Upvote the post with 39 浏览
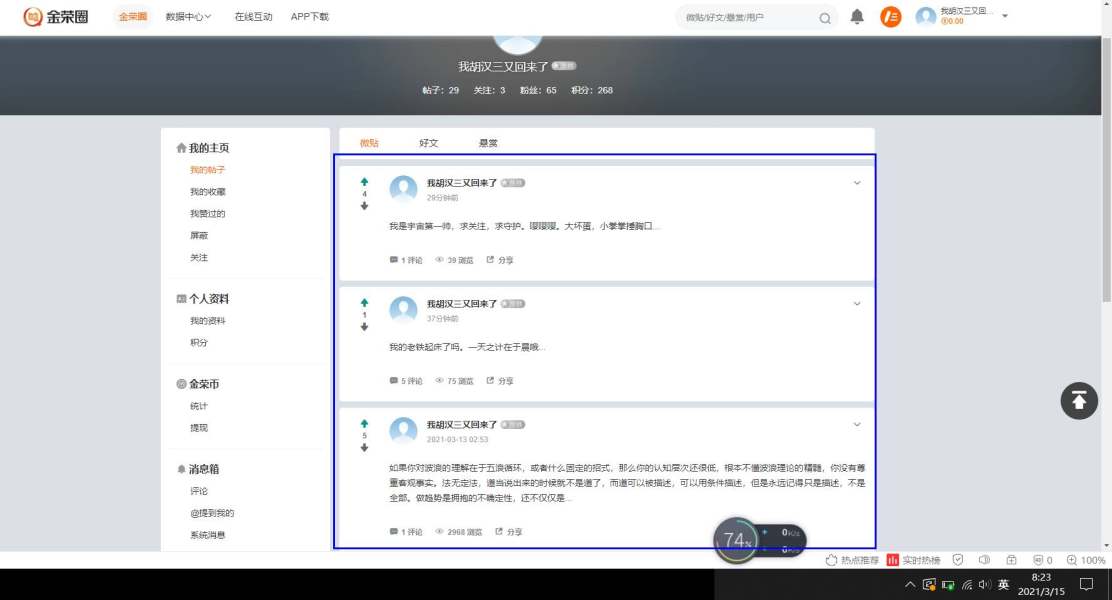This screenshot has width=1112, height=600. (365, 182)
